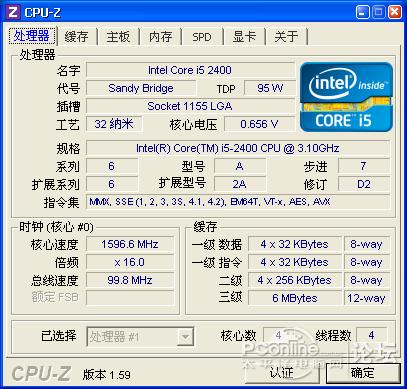This screenshot has width=407, height=389.
Task: Minimize the CPU-Z window
Action: (362, 13)
